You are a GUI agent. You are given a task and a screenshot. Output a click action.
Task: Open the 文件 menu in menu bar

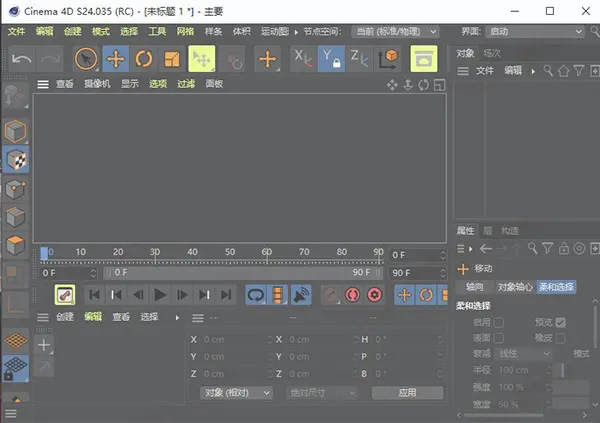point(17,31)
